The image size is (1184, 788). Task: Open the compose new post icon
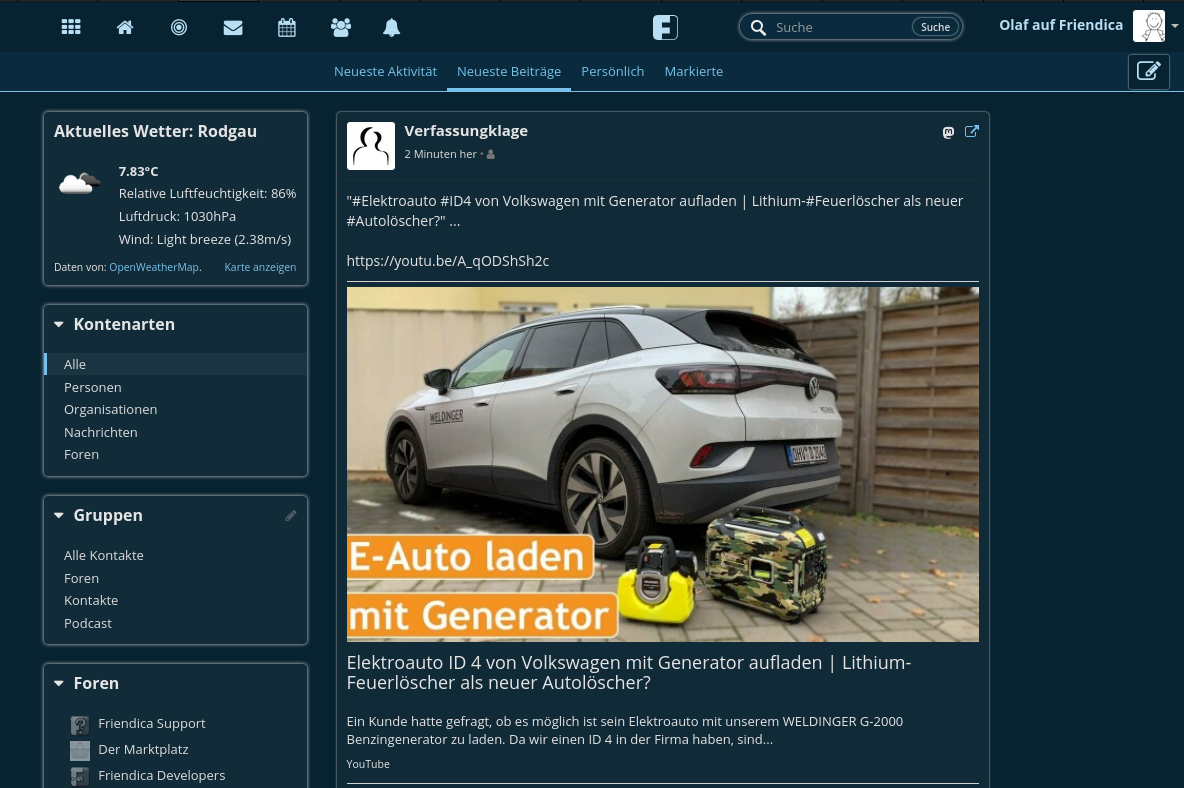(1149, 71)
